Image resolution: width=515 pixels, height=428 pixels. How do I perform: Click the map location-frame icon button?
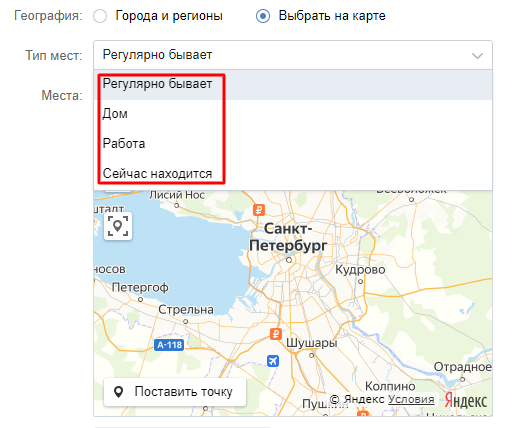pyautogui.click(x=118, y=226)
